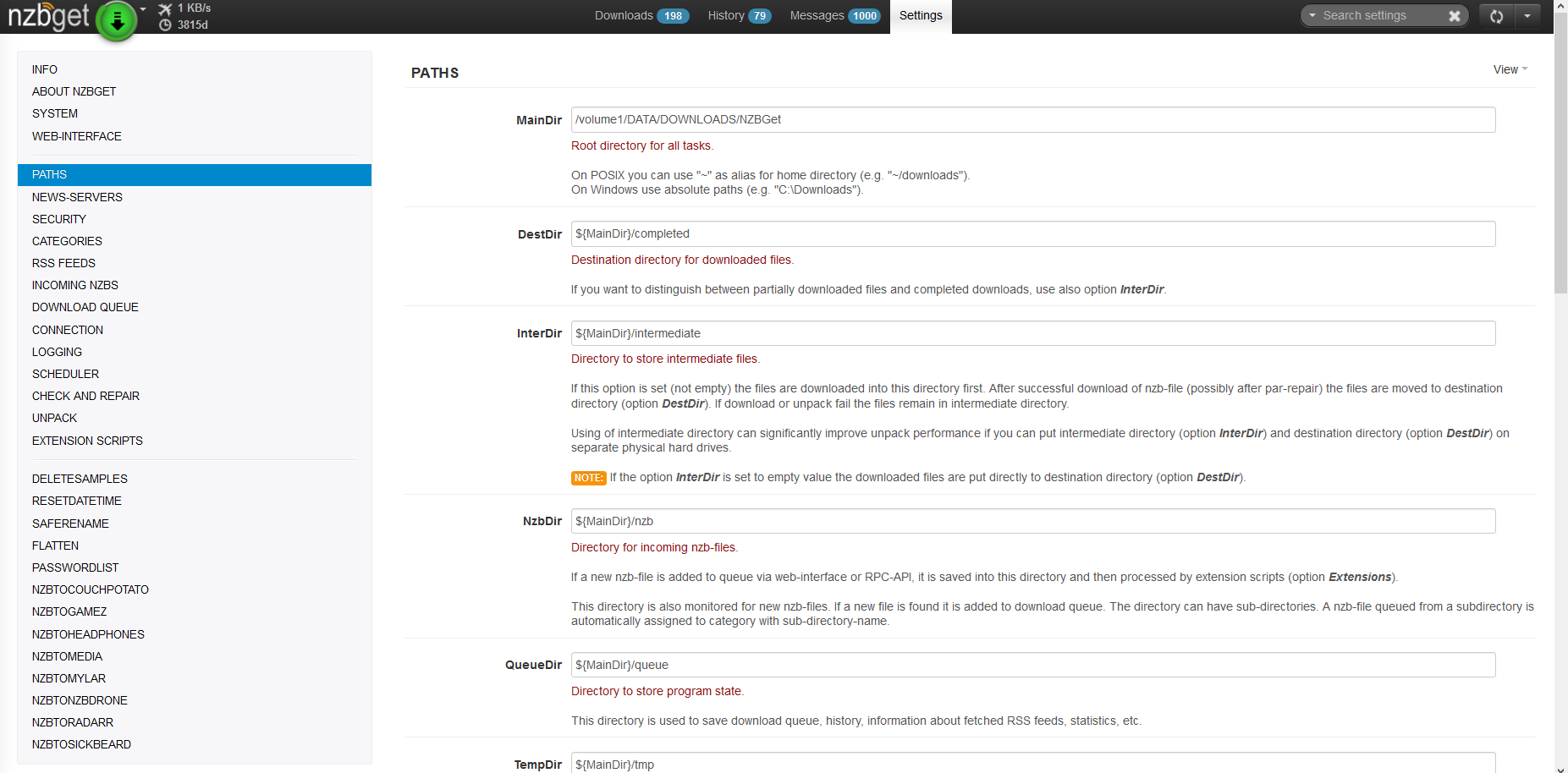Clear search with the X icon
The image size is (1568, 773).
click(x=1455, y=16)
